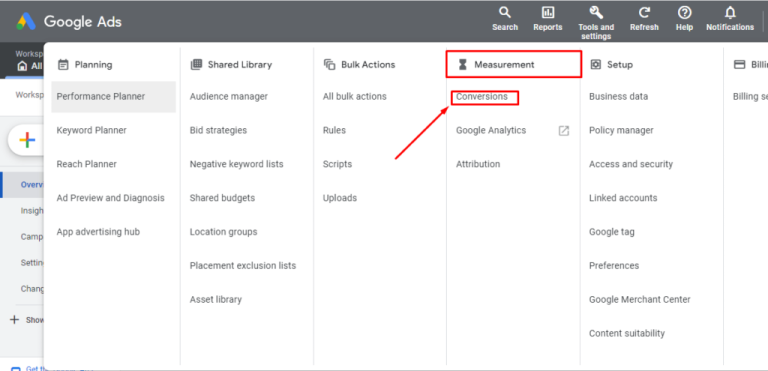The width and height of the screenshot is (768, 371).
Task: Open Reach Planner
Action: 87,164
